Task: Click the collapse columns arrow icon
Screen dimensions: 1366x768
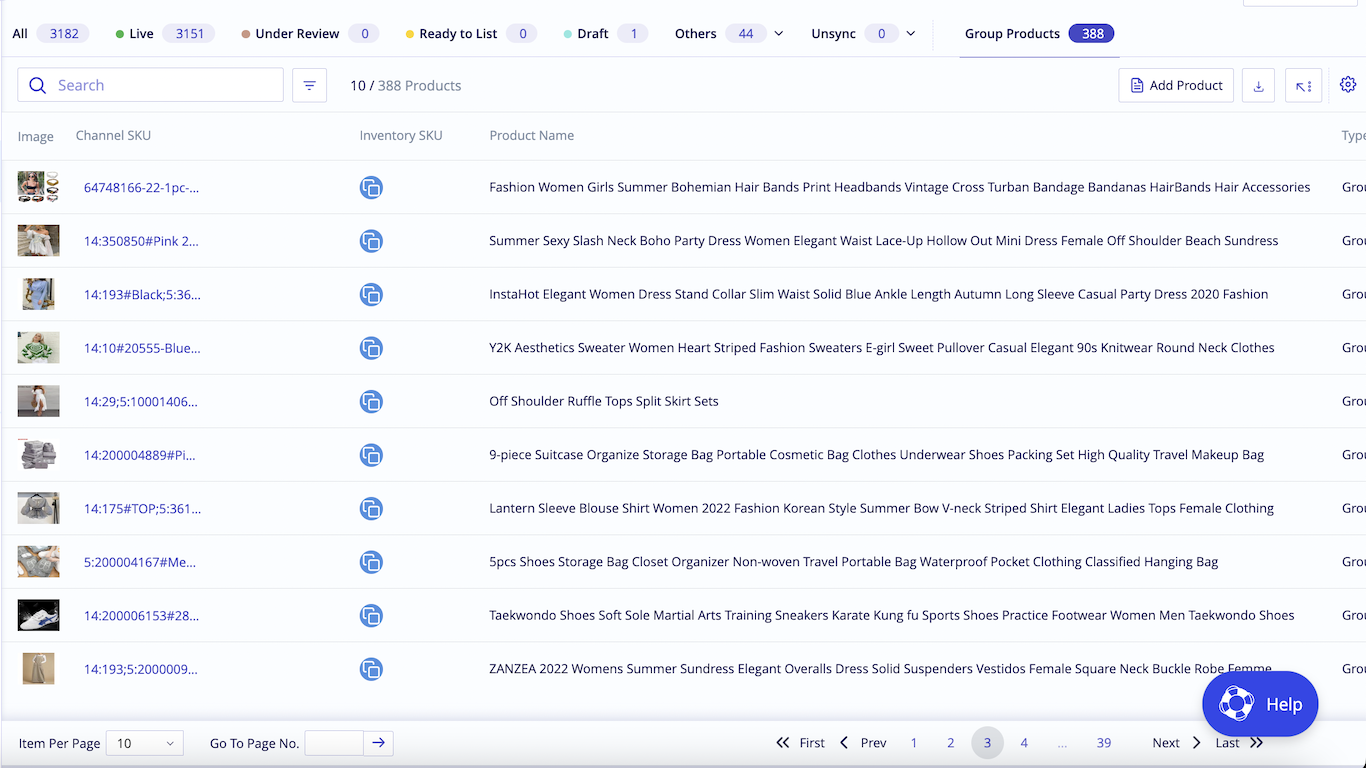Action: pyautogui.click(x=1303, y=86)
